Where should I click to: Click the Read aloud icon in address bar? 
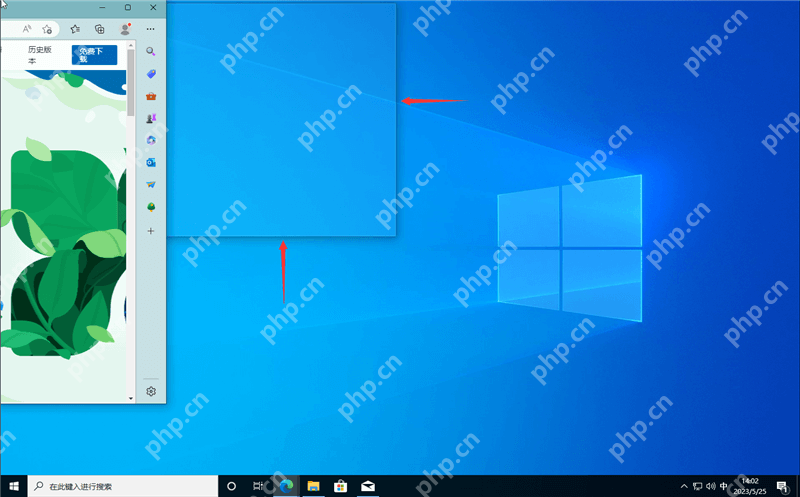click(x=27, y=29)
